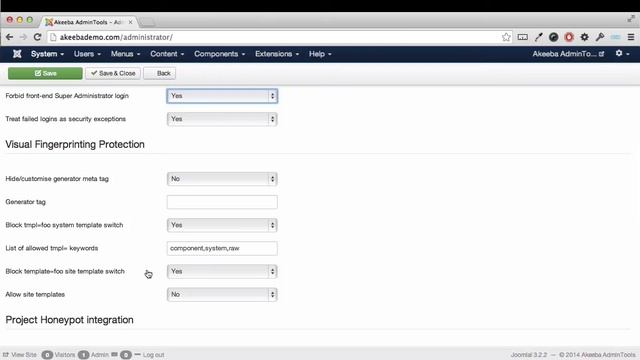Viewport: 640px width, 360px height.
Task: Open Forbid front-end Super Administrator login dropdown
Action: pos(222,96)
